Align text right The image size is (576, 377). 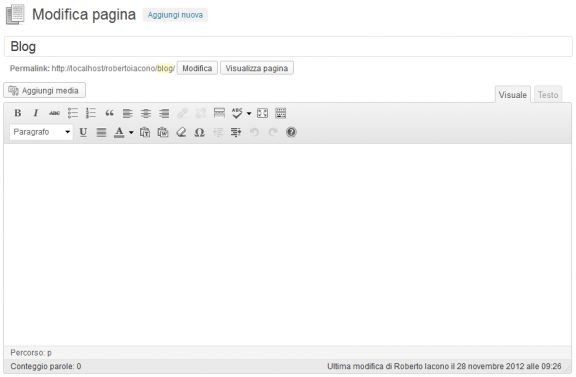pyautogui.click(x=164, y=113)
